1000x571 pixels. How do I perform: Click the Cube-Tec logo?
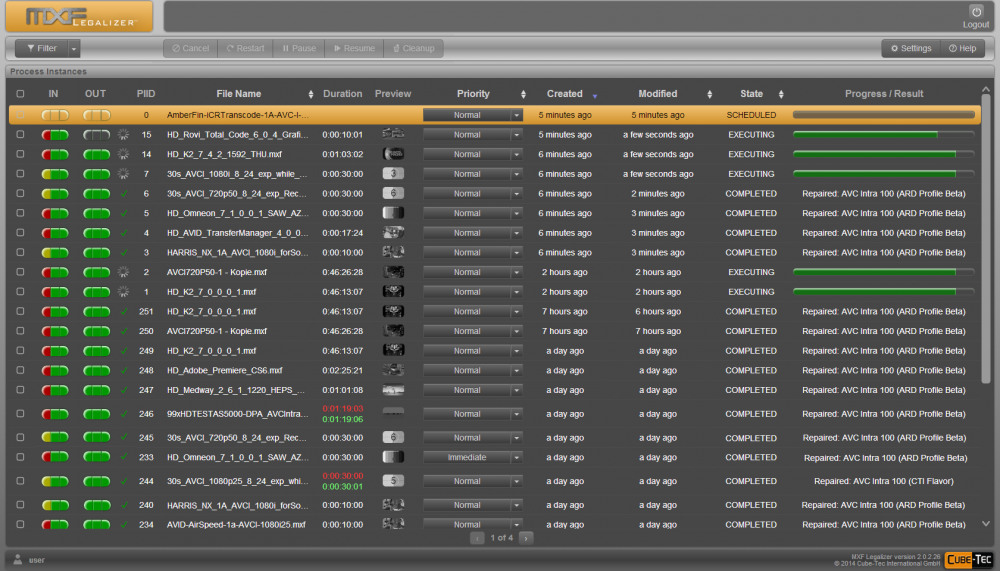tap(968, 560)
